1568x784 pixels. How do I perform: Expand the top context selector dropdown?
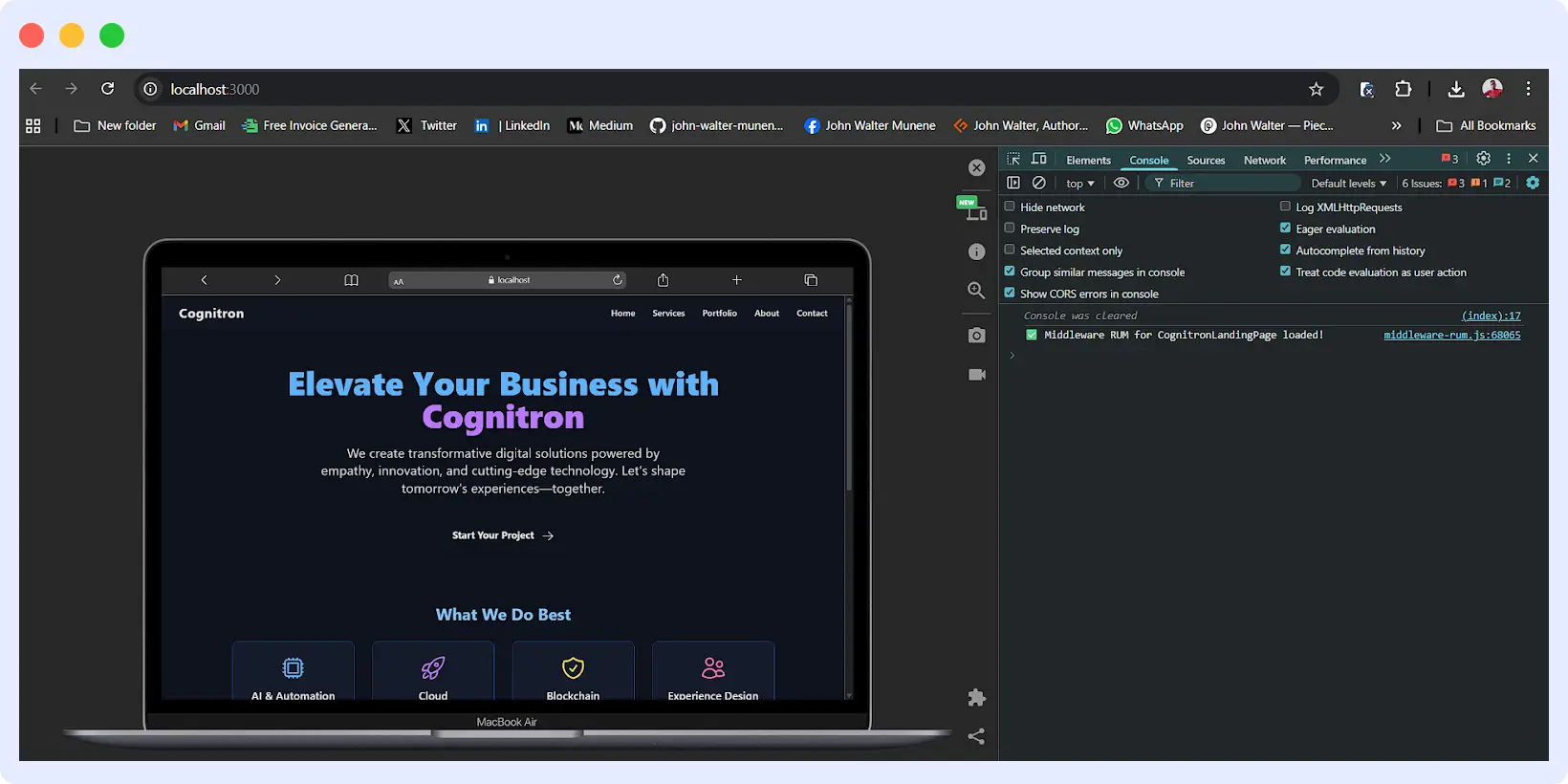1079,184
